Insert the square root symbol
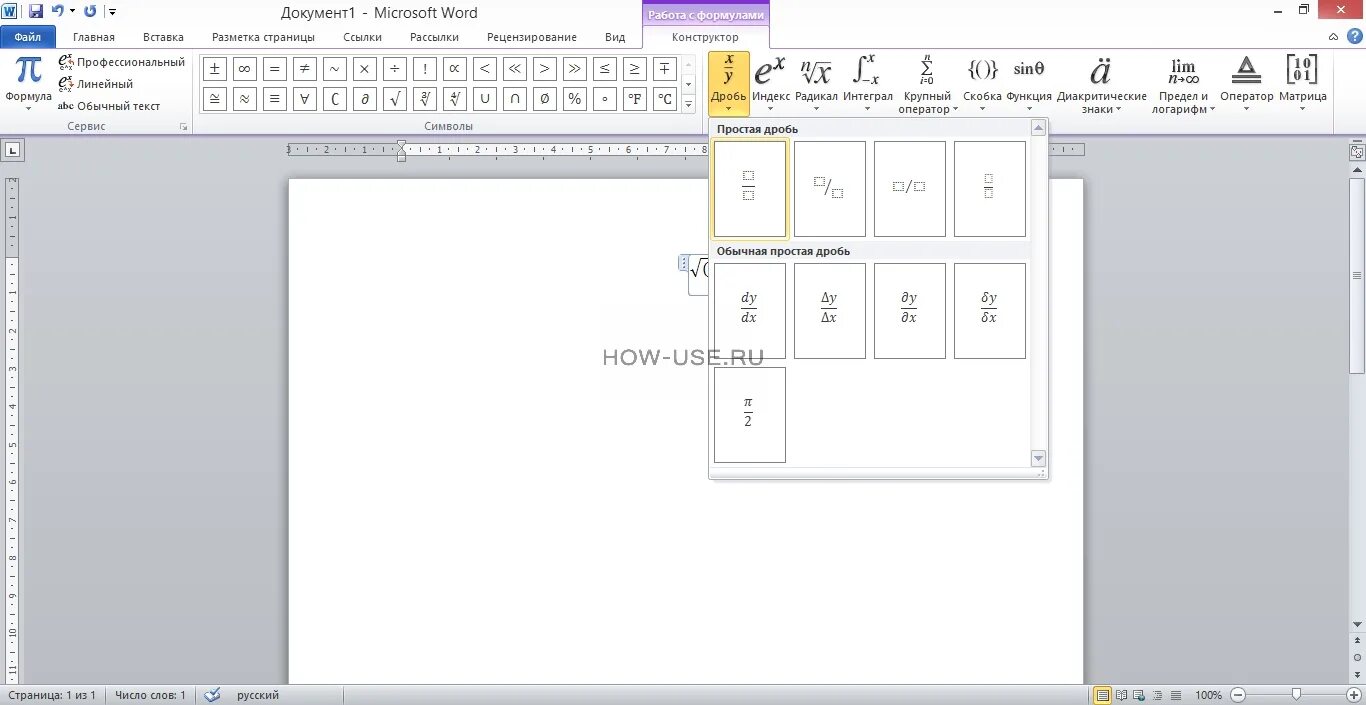Screen dimensions: 1366x705 pos(394,99)
